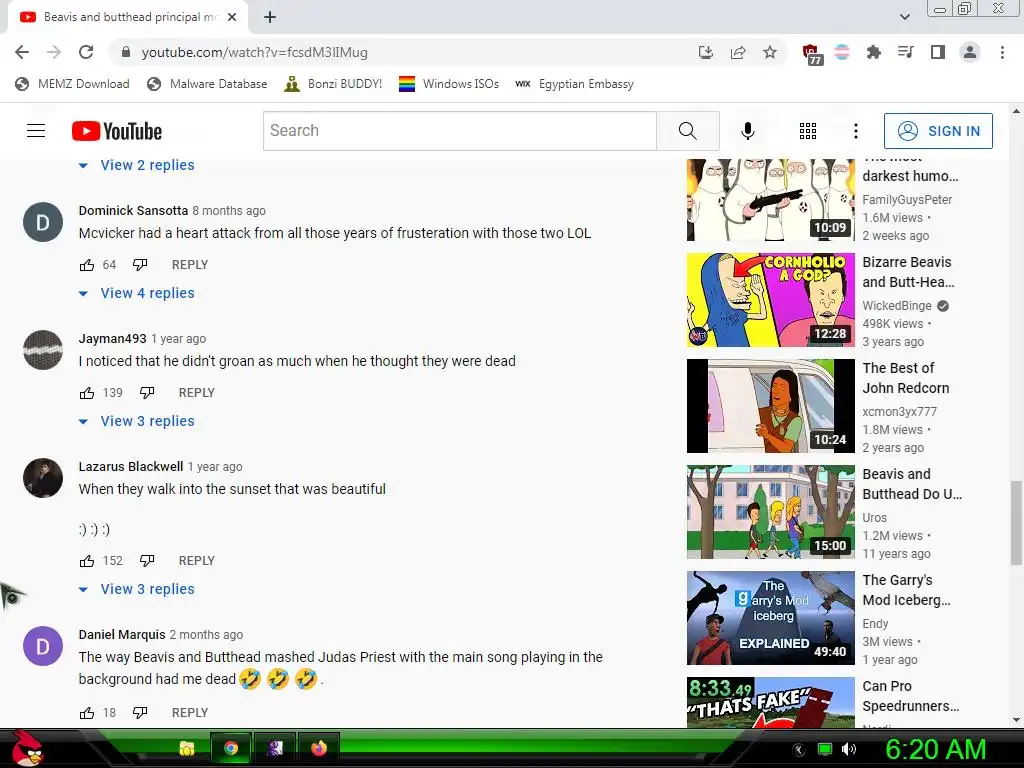Dislike Dominick Sansotta's comment
Image resolution: width=1024 pixels, height=768 pixels.
pos(140,264)
